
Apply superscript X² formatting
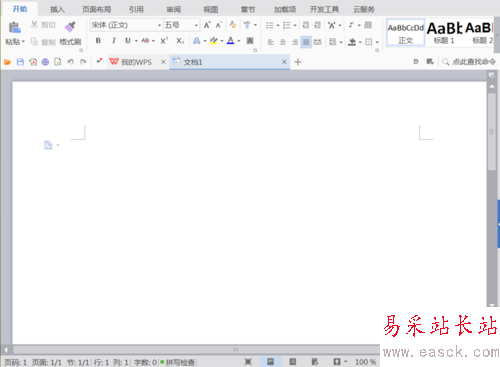click(164, 41)
